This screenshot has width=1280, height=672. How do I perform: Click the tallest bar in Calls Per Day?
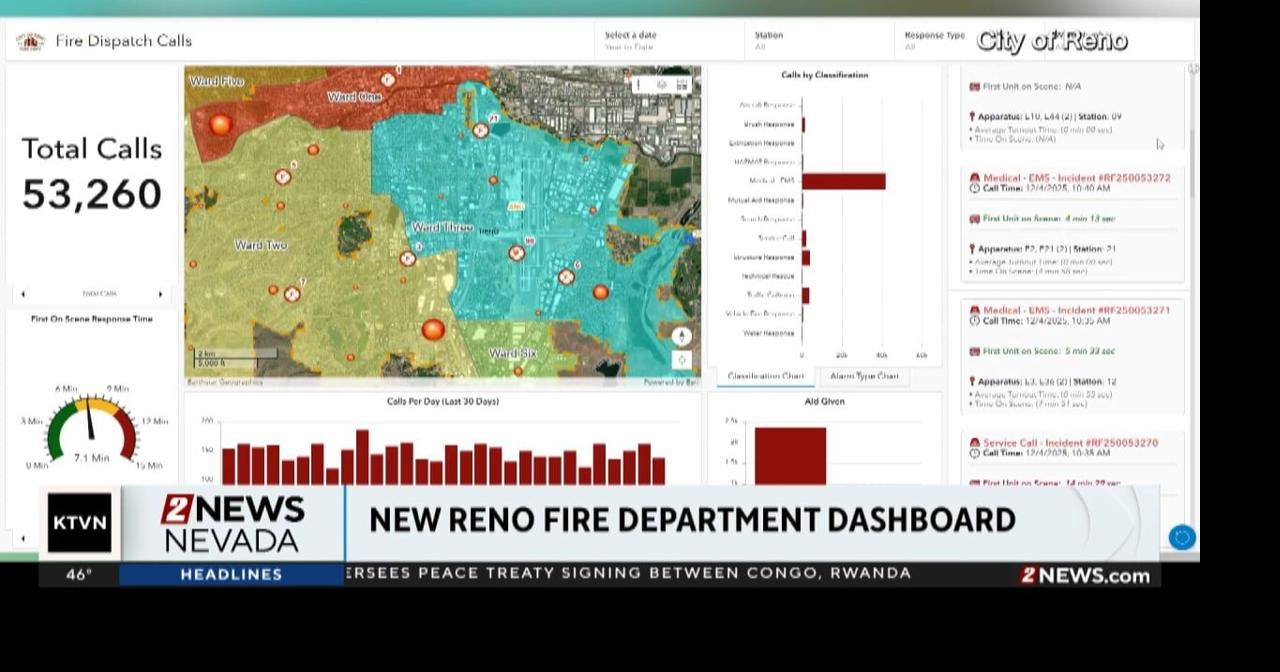coord(362,458)
